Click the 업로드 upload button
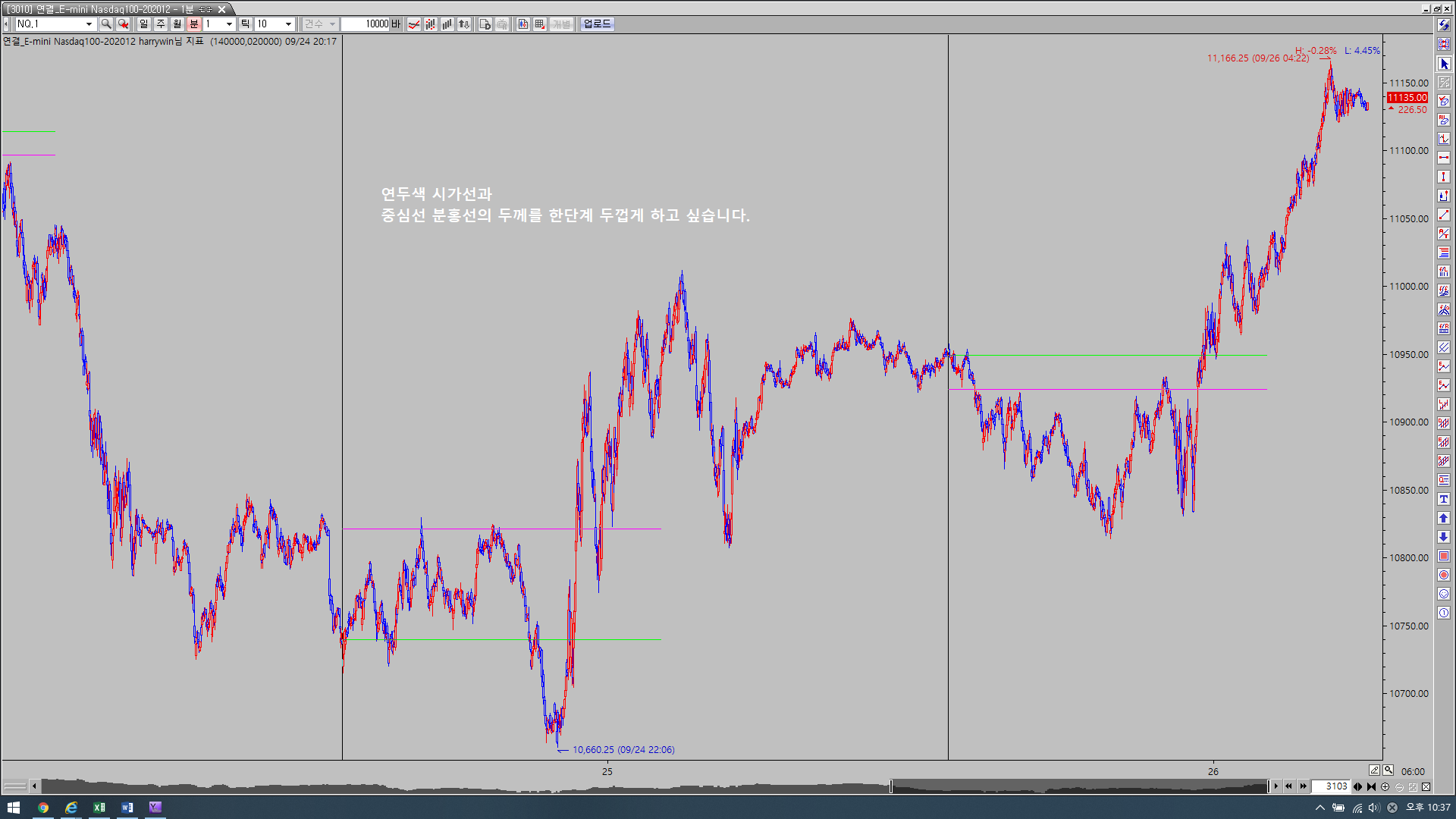Viewport: 1456px width, 819px height. click(x=597, y=24)
